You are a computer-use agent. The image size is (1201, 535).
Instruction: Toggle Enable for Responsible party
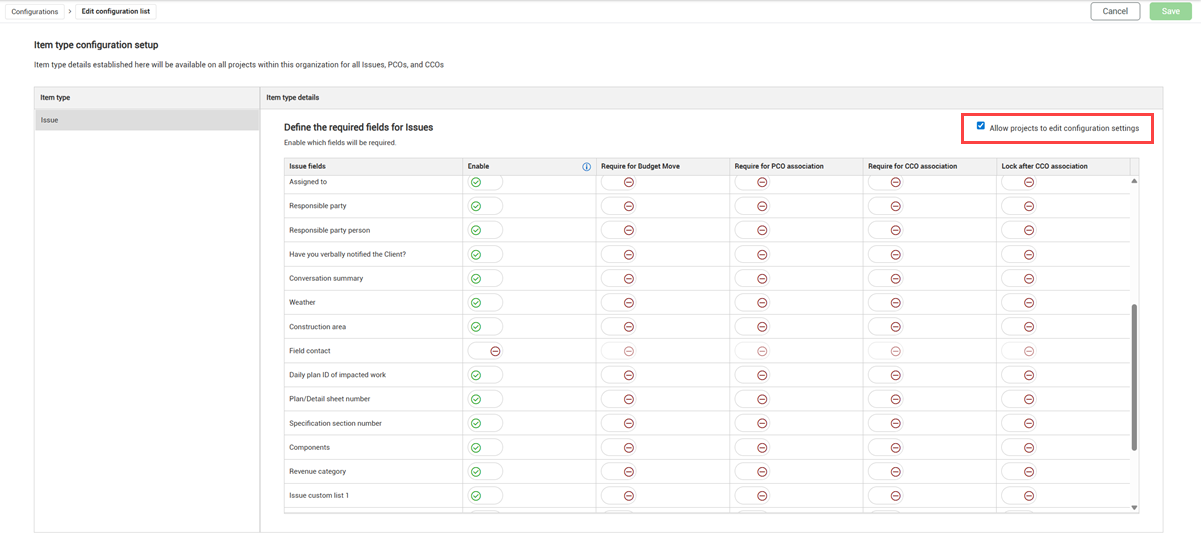click(485, 206)
